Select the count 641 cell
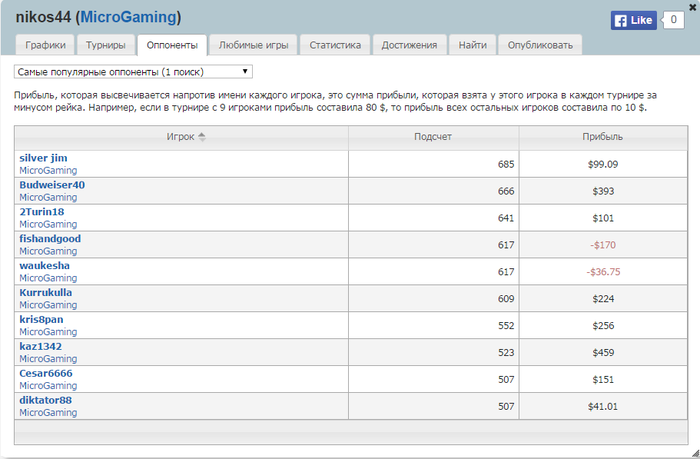 (433, 218)
